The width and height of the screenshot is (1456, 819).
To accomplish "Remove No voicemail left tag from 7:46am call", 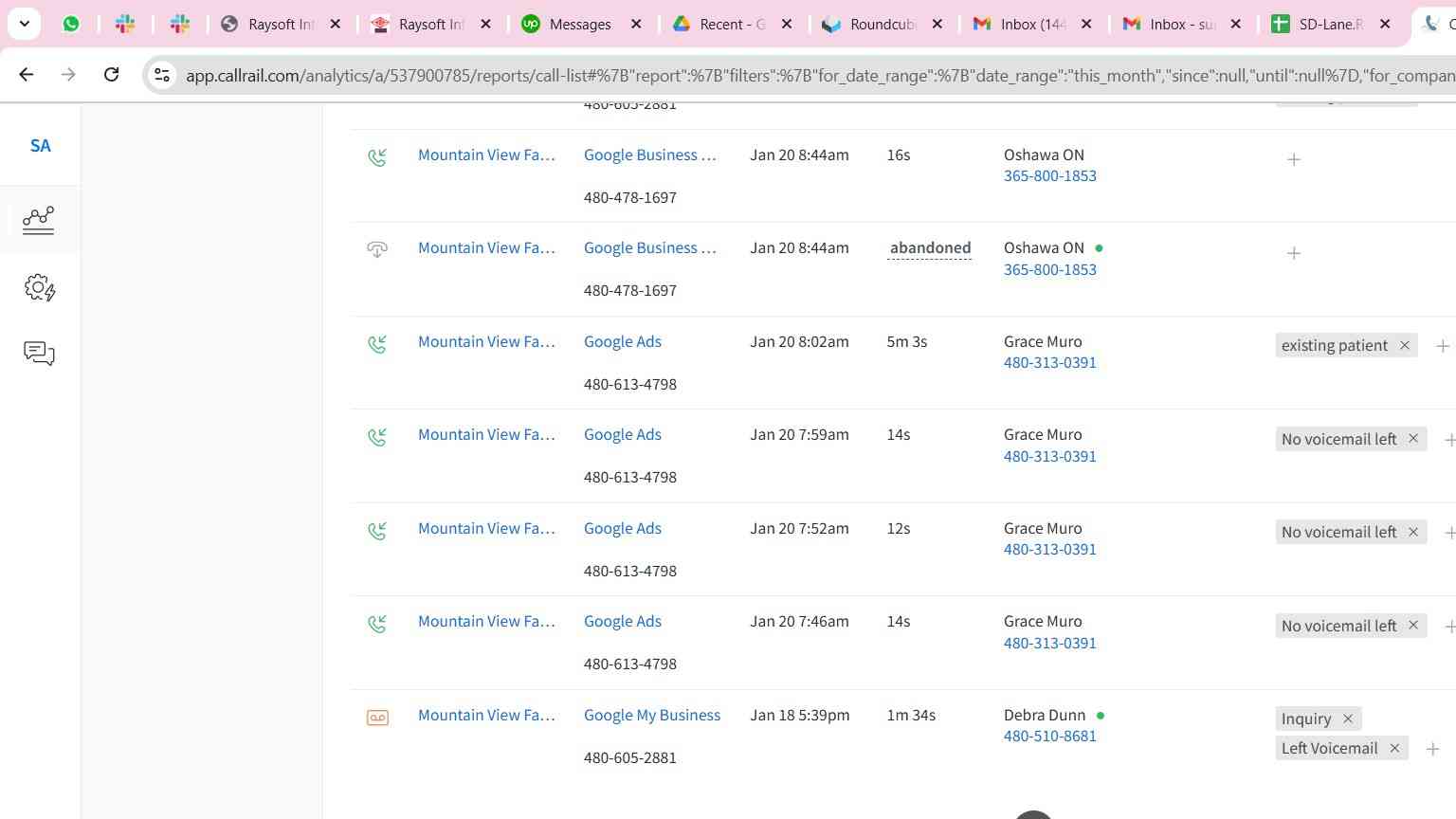I will pyautogui.click(x=1413, y=625).
